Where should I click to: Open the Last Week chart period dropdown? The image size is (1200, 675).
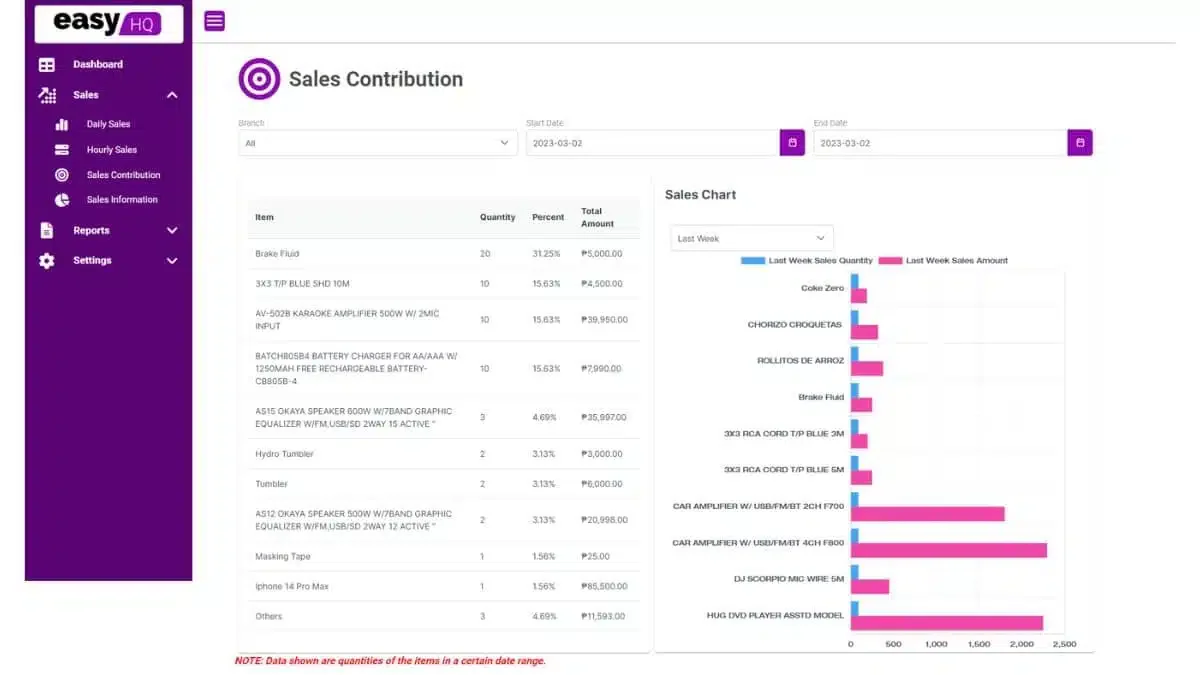coord(751,238)
